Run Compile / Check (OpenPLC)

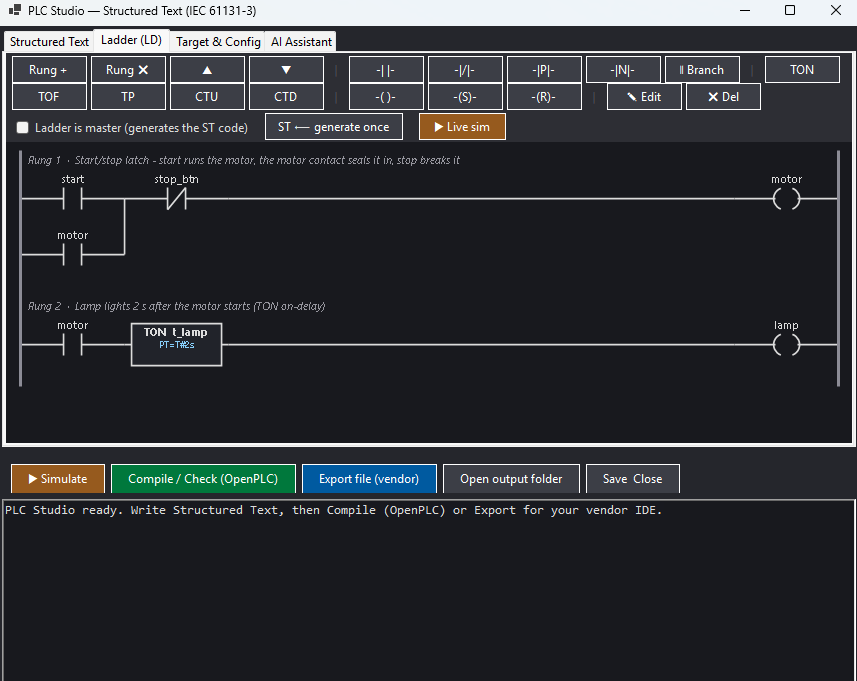pos(203,479)
